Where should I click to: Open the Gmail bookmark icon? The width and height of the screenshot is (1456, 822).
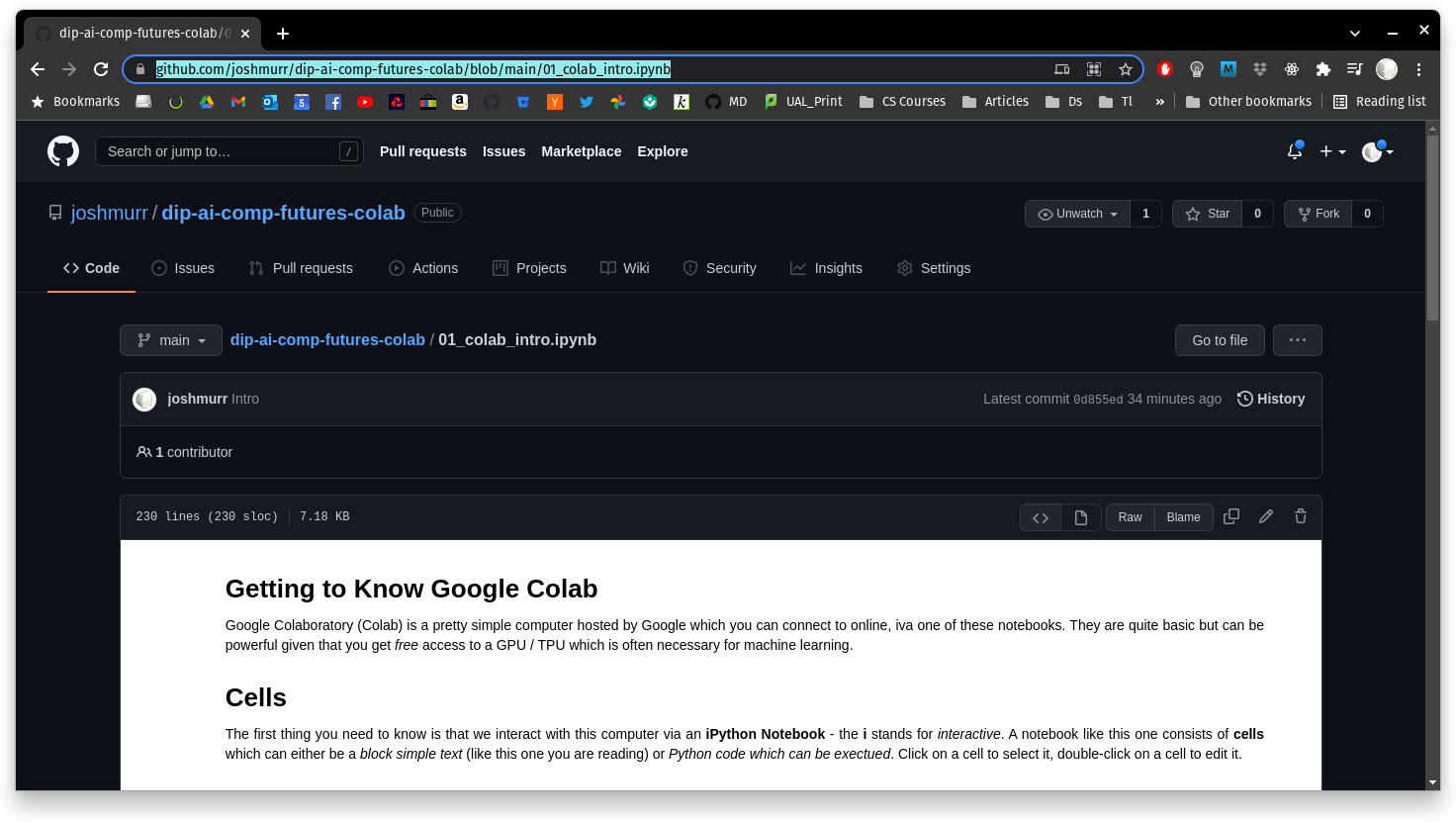[x=238, y=101]
